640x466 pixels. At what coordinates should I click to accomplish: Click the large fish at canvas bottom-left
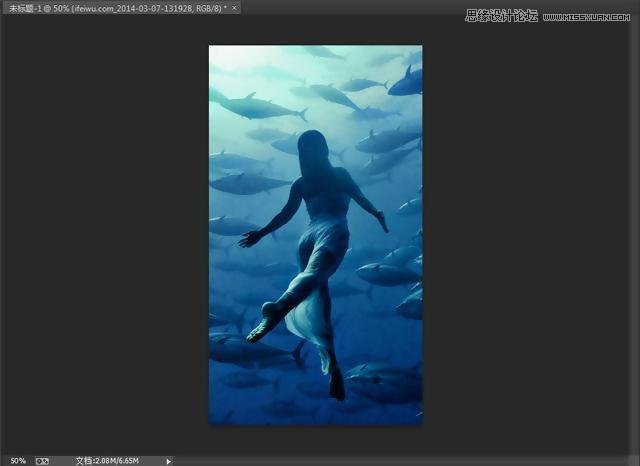(x=250, y=352)
